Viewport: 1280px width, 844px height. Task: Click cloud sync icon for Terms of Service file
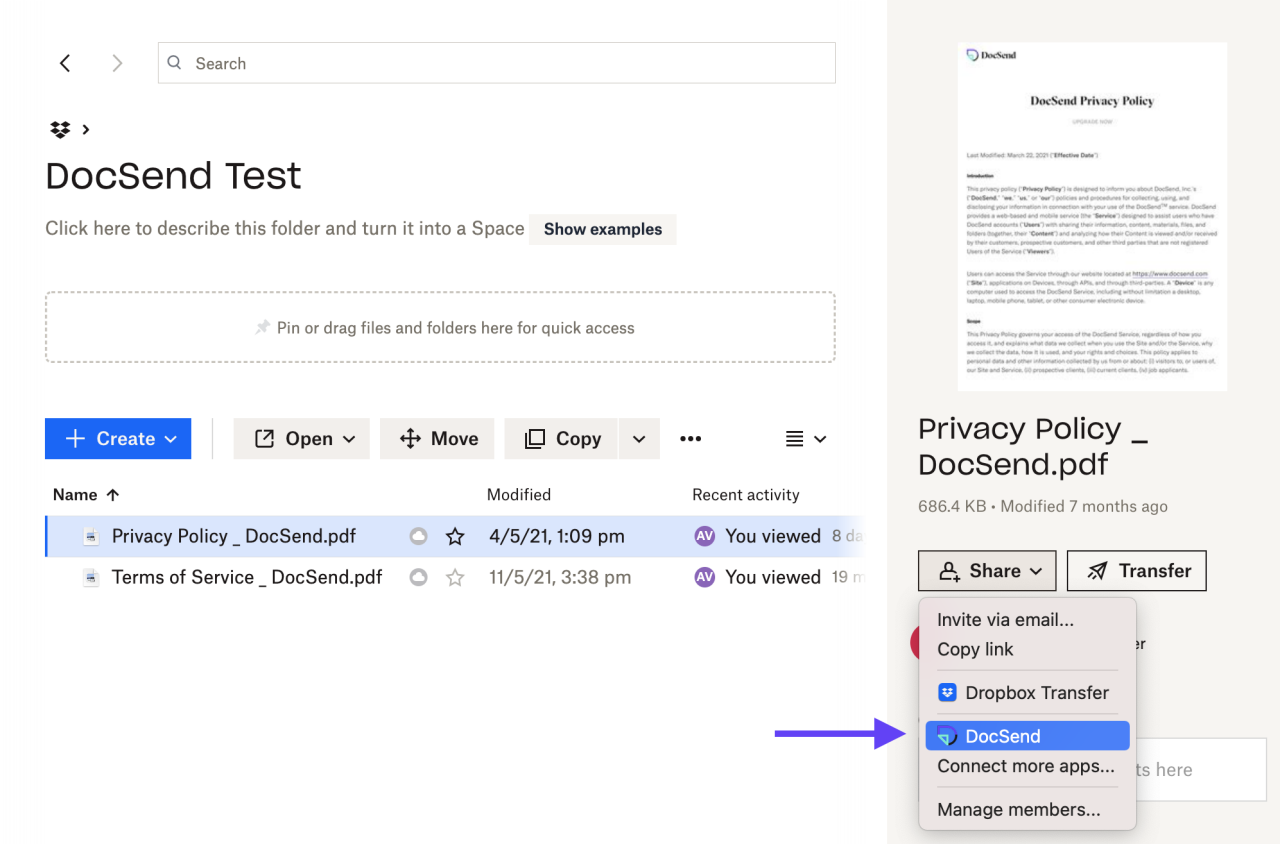419,578
